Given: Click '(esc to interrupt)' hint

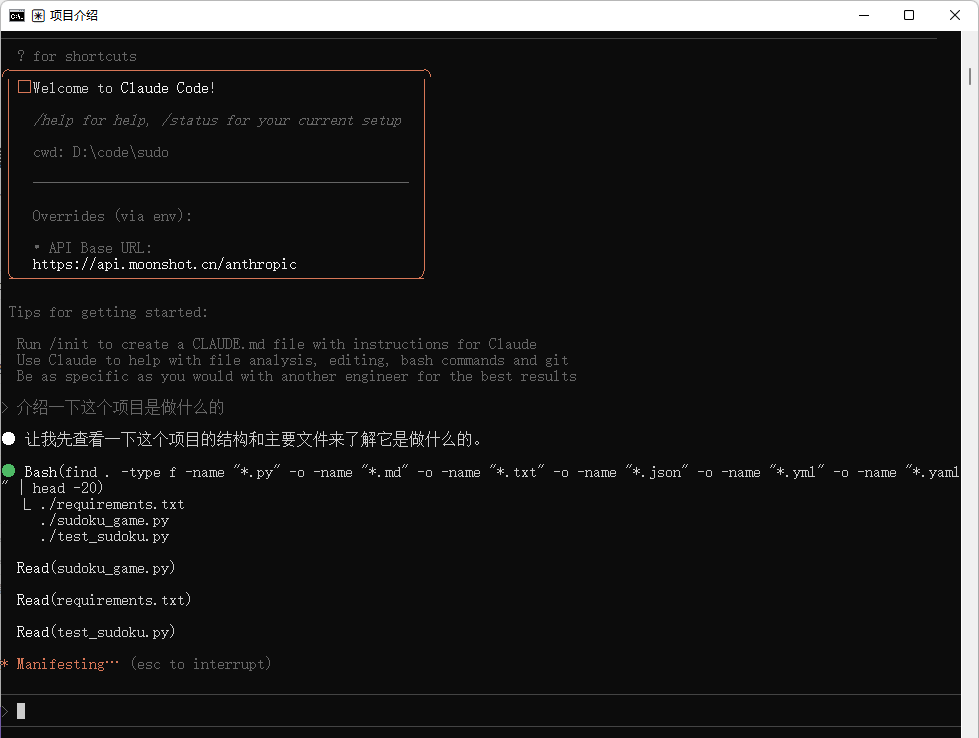Looking at the screenshot, I should pyautogui.click(x=200, y=664).
